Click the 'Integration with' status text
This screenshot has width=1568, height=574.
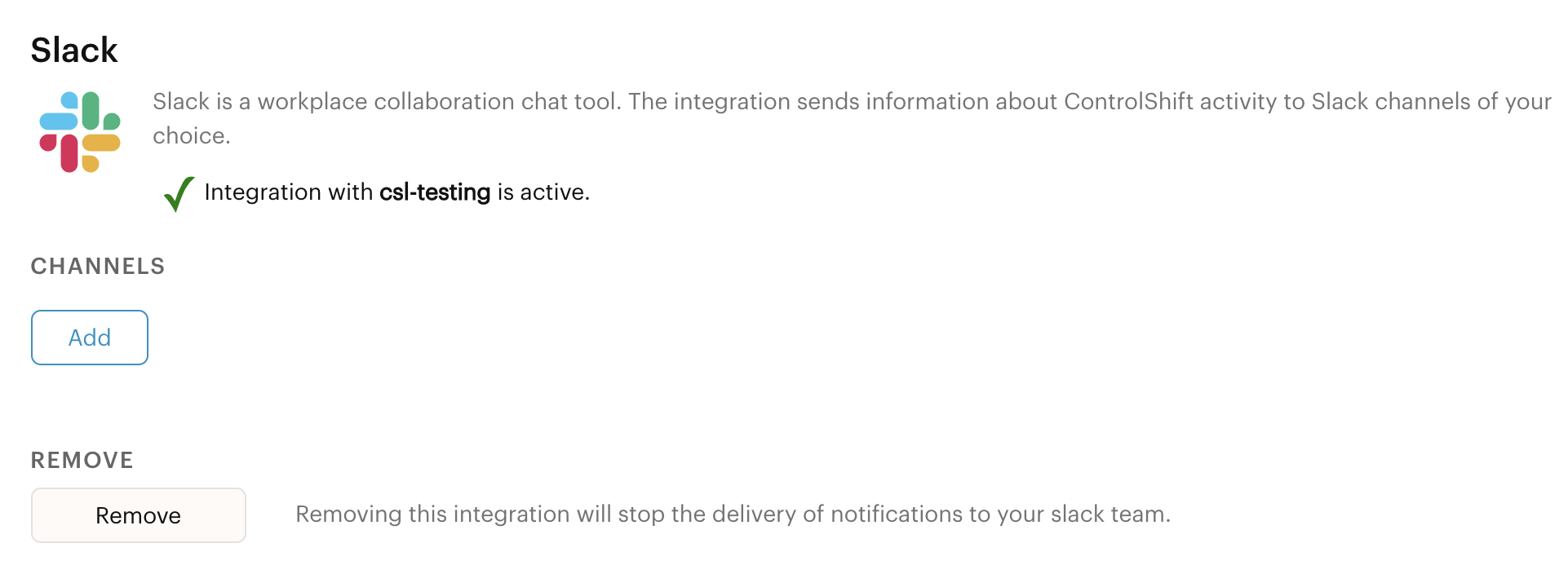[289, 192]
